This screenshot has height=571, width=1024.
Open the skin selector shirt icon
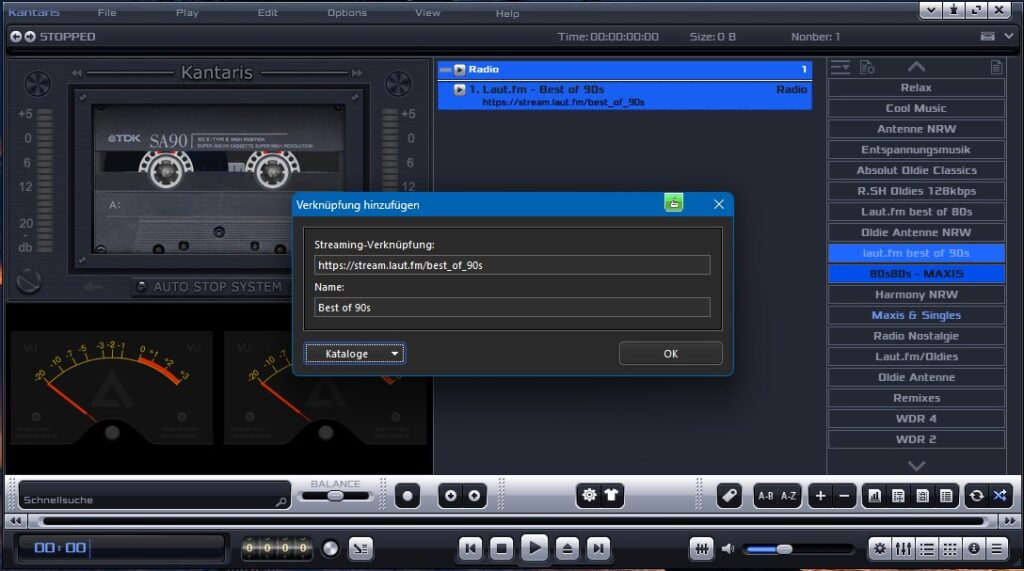tap(611, 495)
